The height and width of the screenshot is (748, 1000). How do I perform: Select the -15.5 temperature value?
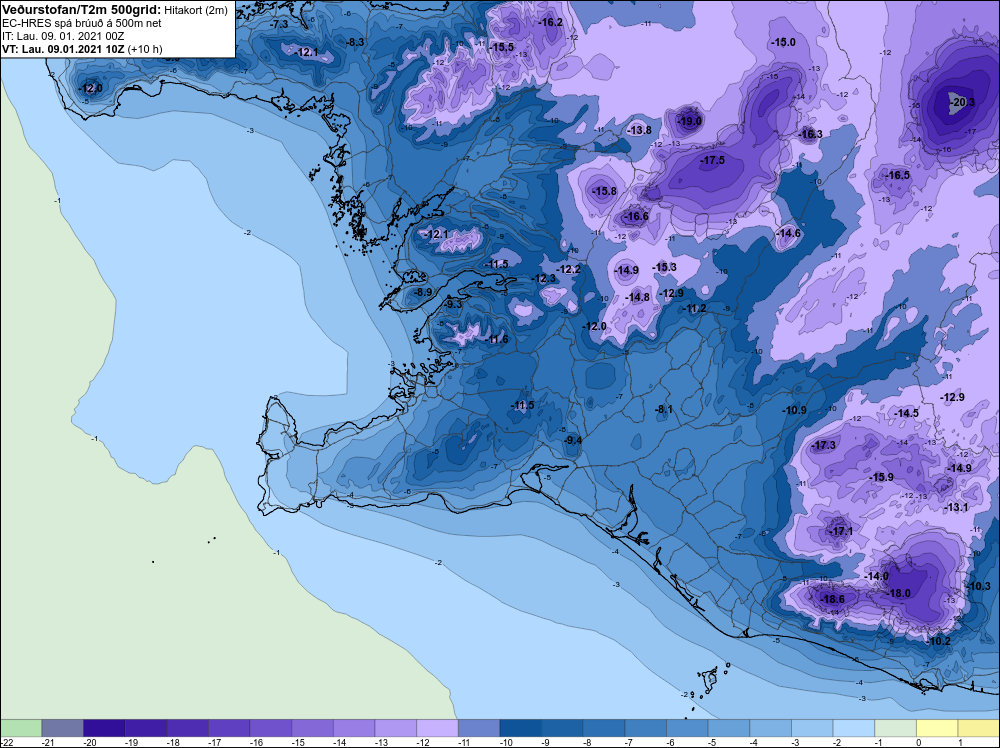pos(502,47)
